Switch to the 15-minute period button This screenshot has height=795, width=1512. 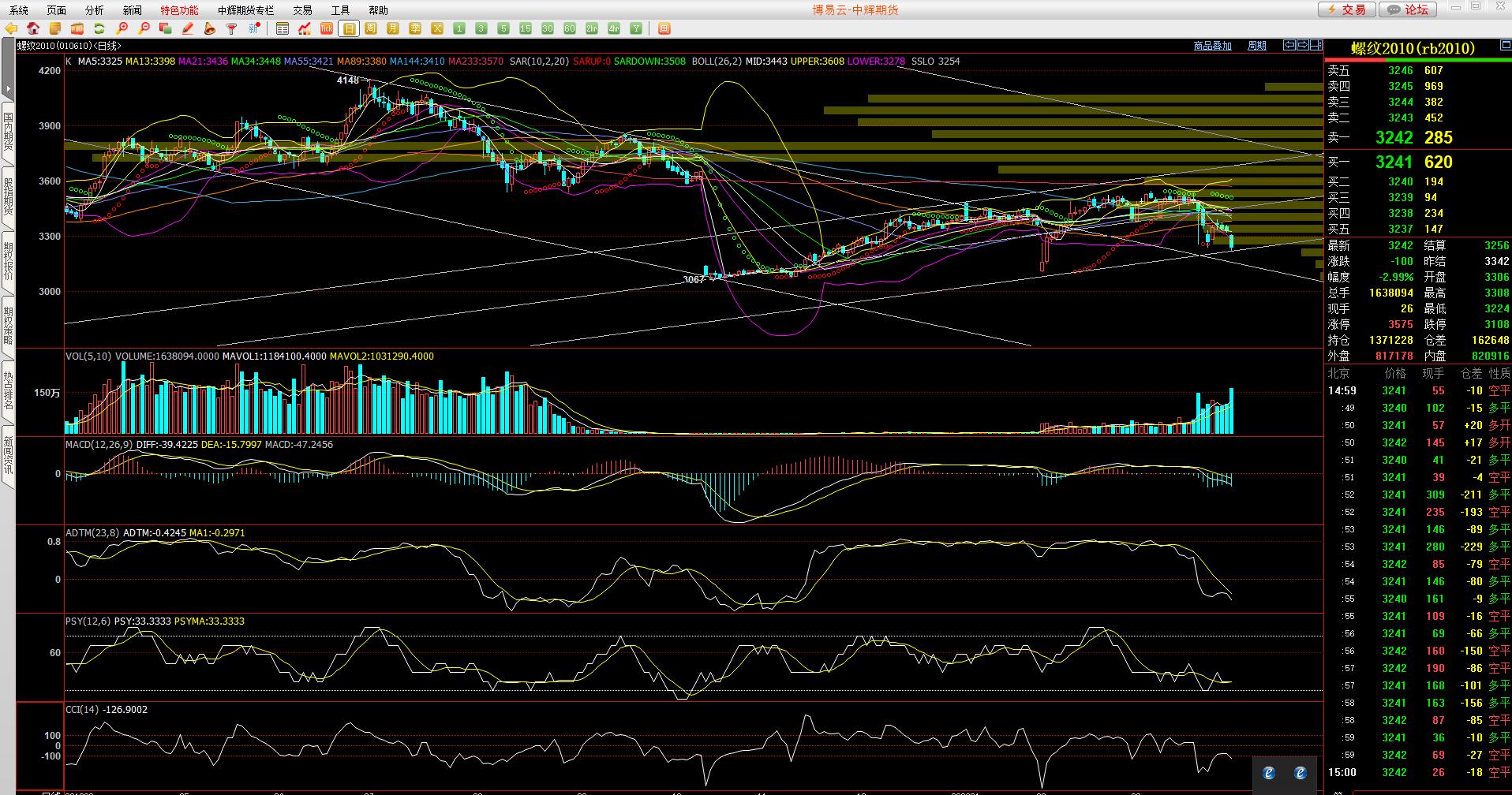[526, 29]
